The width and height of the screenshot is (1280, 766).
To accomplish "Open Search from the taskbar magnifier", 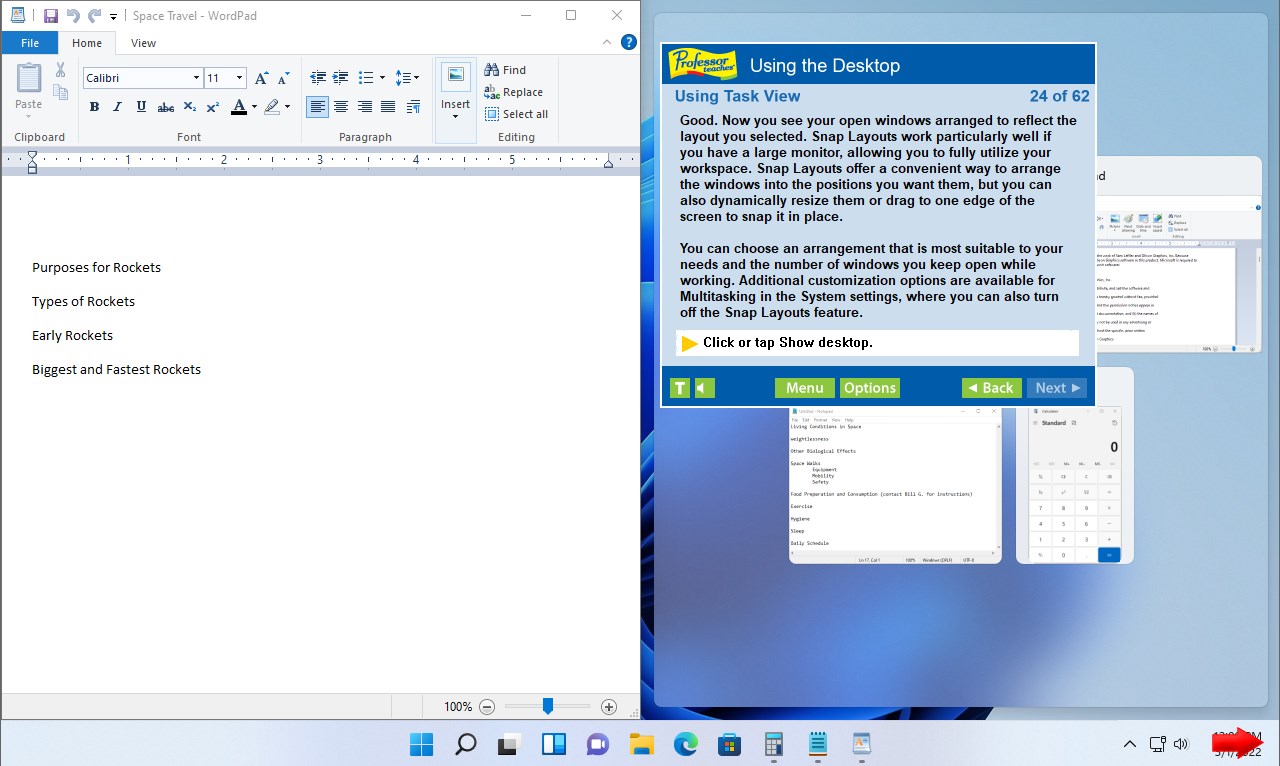I will (465, 744).
